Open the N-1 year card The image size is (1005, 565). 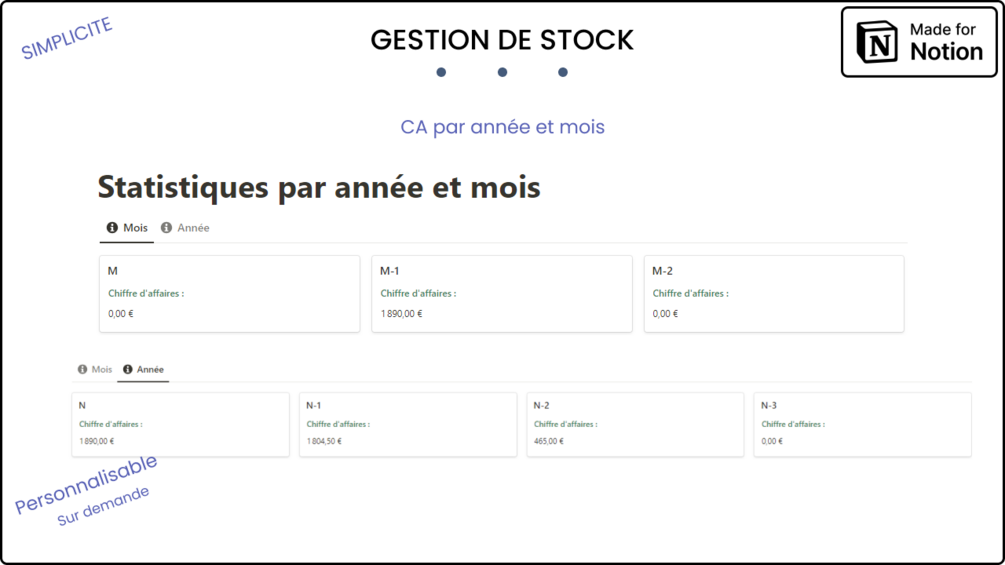(407, 424)
